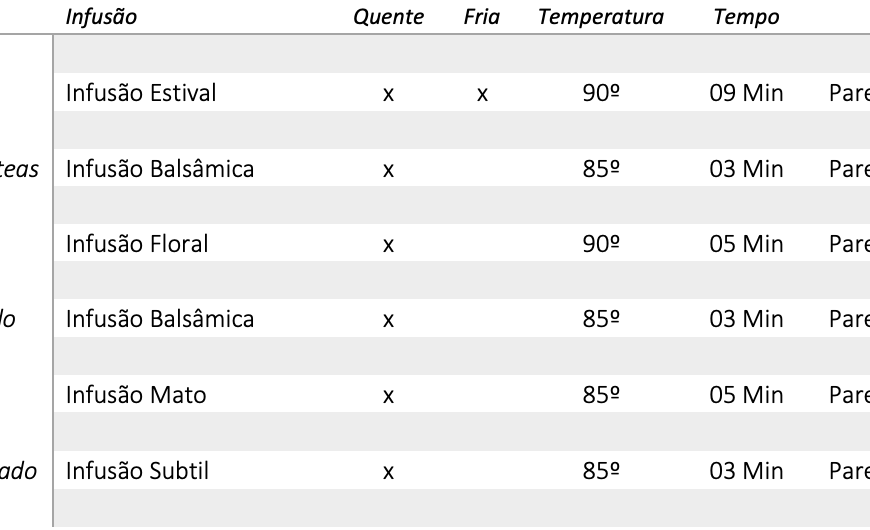Select the Infusão Subtil cell
The image size is (870, 530).
(137, 470)
